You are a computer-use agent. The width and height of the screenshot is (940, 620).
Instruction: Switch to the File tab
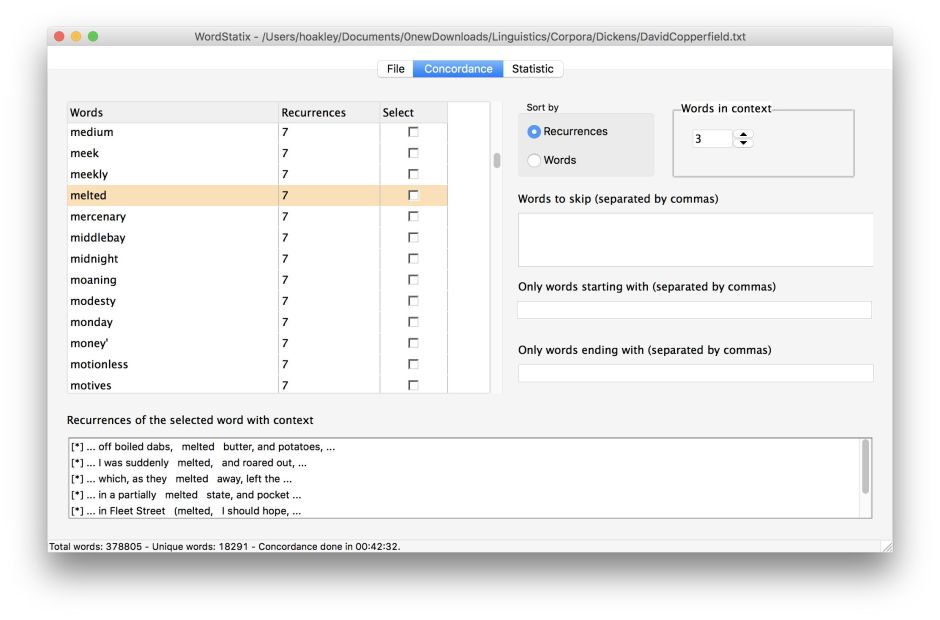[x=396, y=69]
